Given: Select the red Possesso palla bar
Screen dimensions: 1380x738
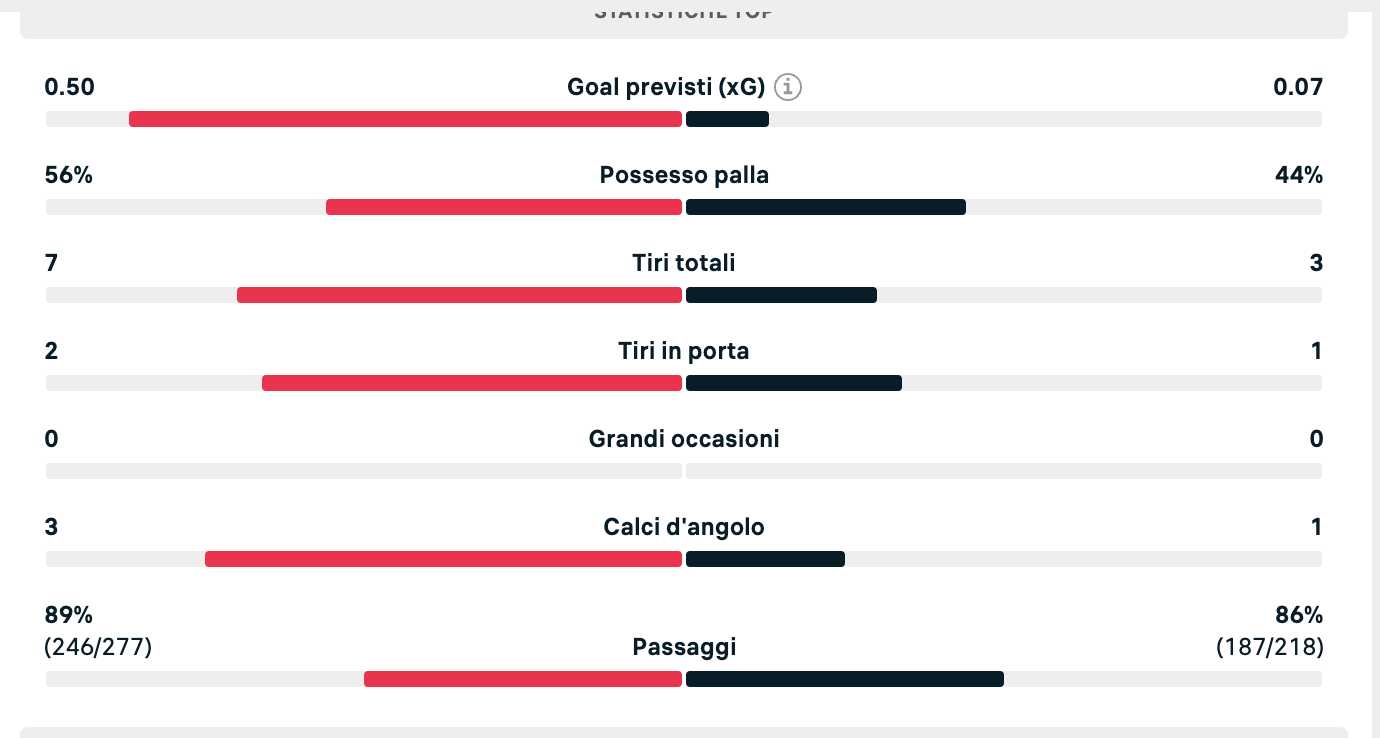Looking at the screenshot, I should point(504,207).
